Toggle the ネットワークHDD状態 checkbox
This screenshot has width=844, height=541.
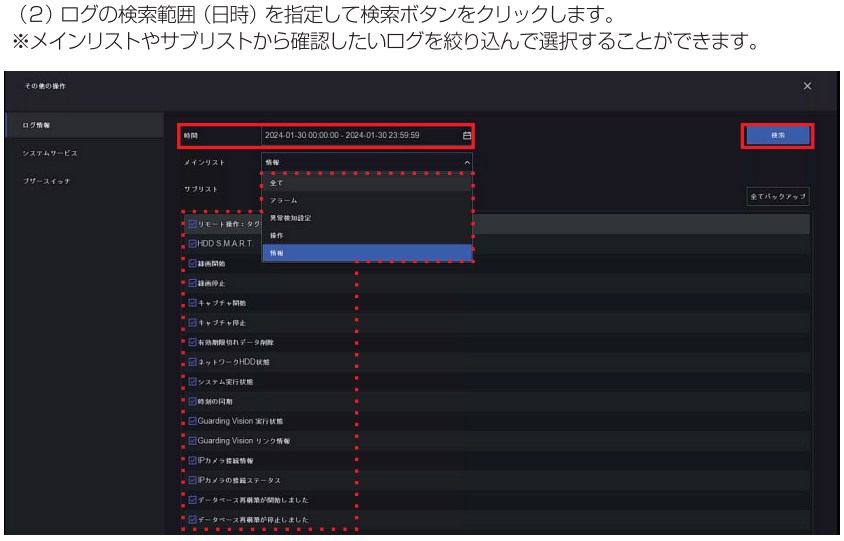[193, 361]
